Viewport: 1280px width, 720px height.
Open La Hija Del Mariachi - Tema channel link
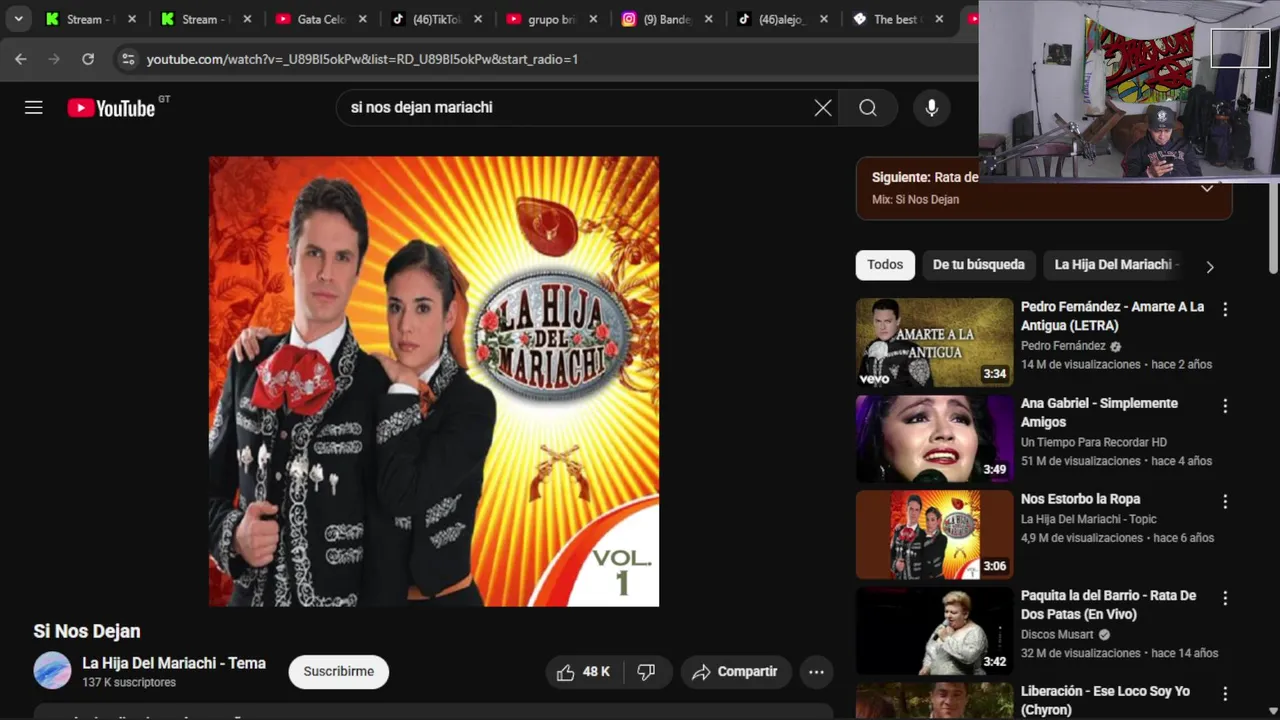(174, 663)
